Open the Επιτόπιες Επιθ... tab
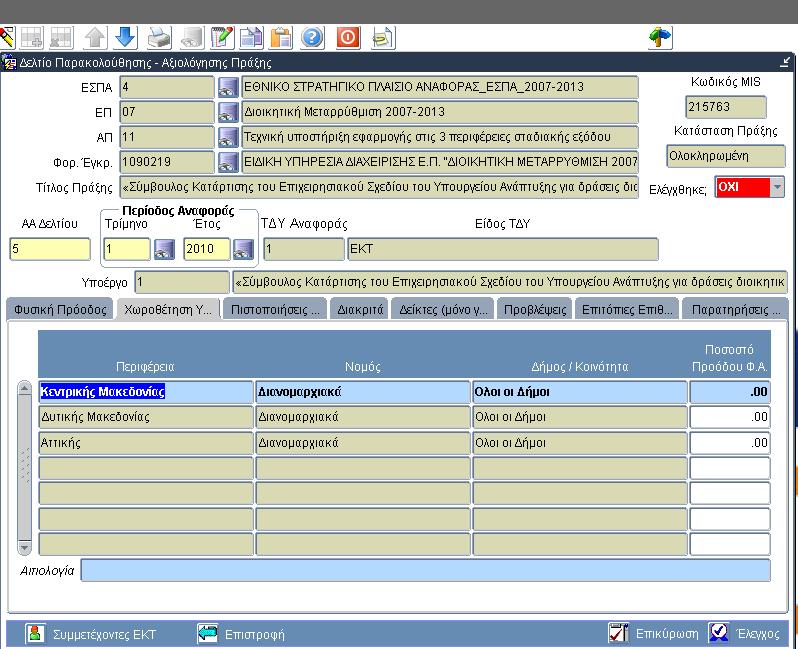This screenshot has width=798, height=649. 627,309
